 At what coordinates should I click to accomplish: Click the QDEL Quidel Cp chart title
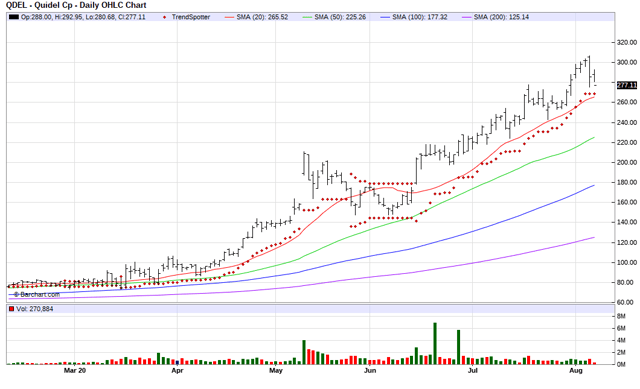click(76, 5)
